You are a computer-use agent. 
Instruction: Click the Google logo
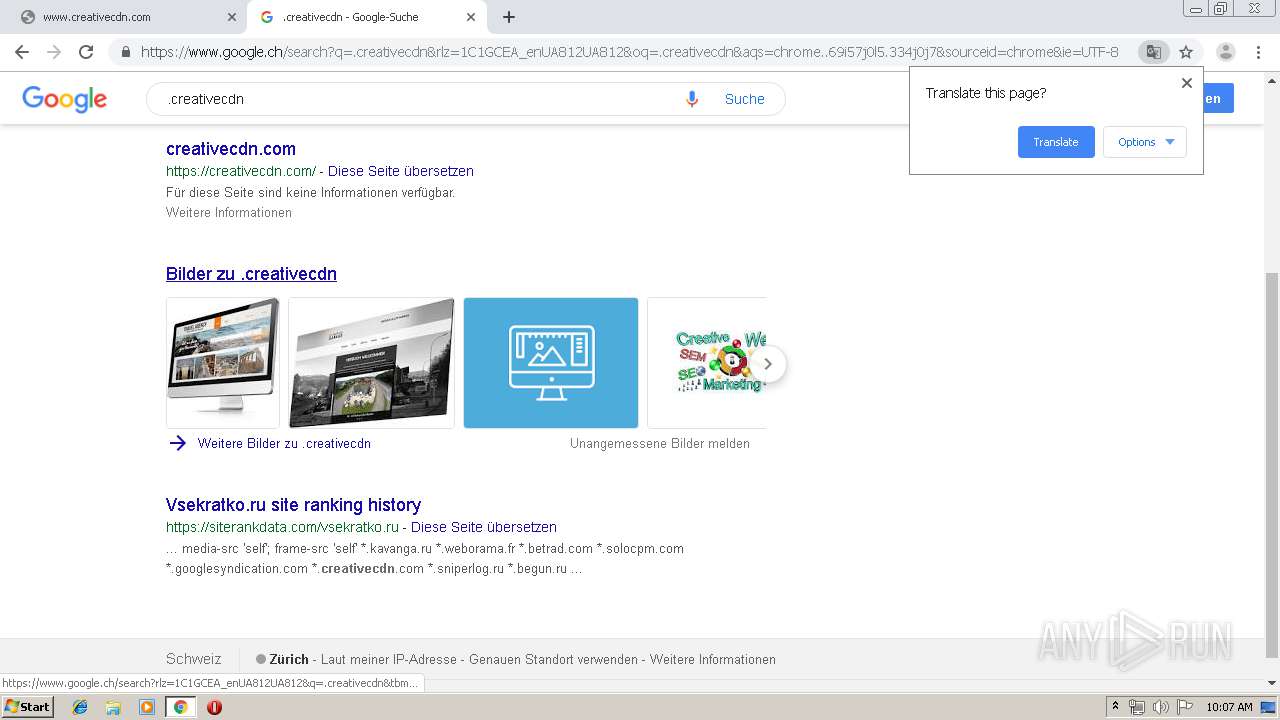click(64, 99)
